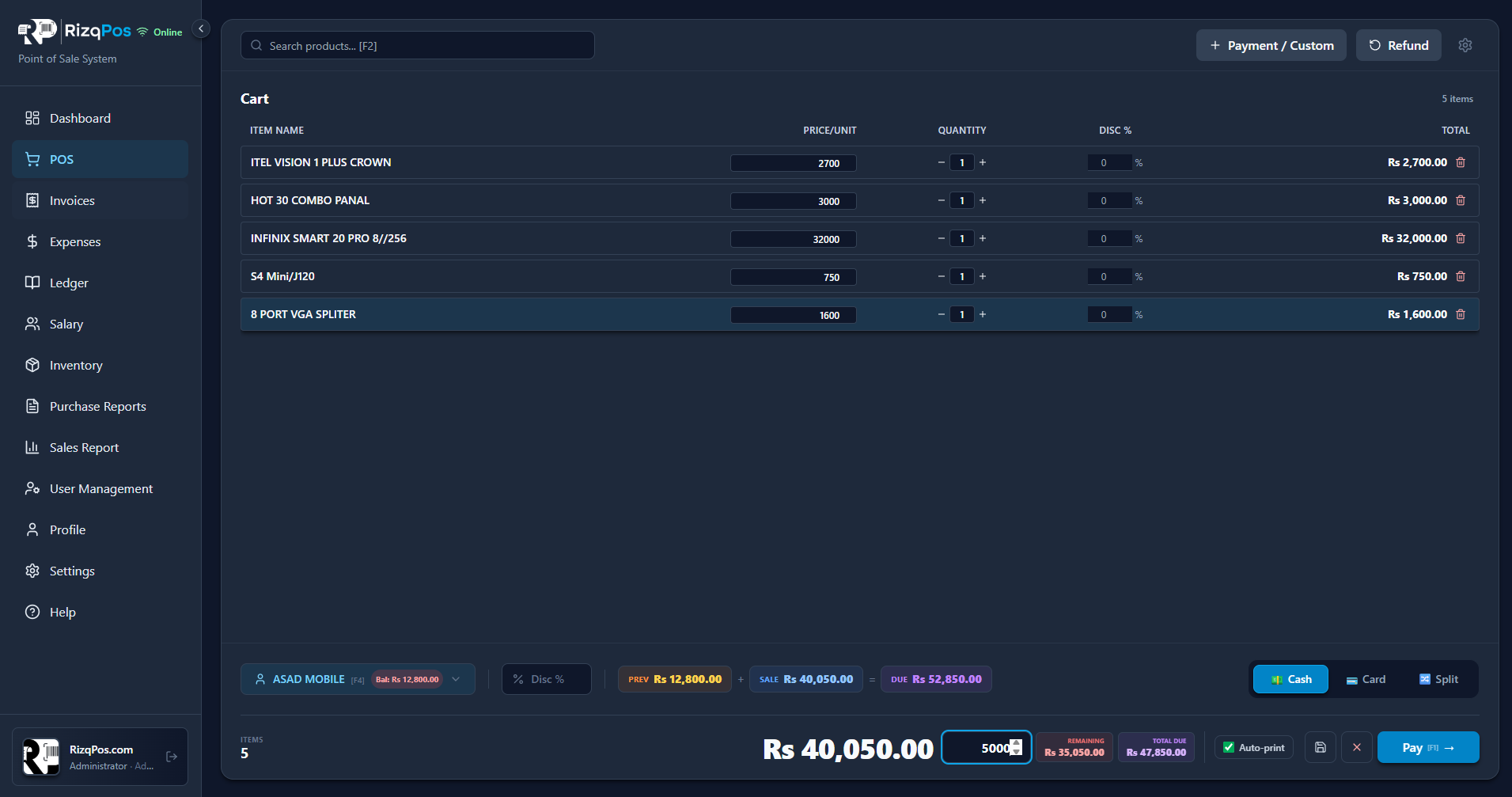Edit discount percent for ITEL VISION 1 PLUS CROWN
Image resolution: width=1512 pixels, height=797 pixels.
coord(1110,162)
